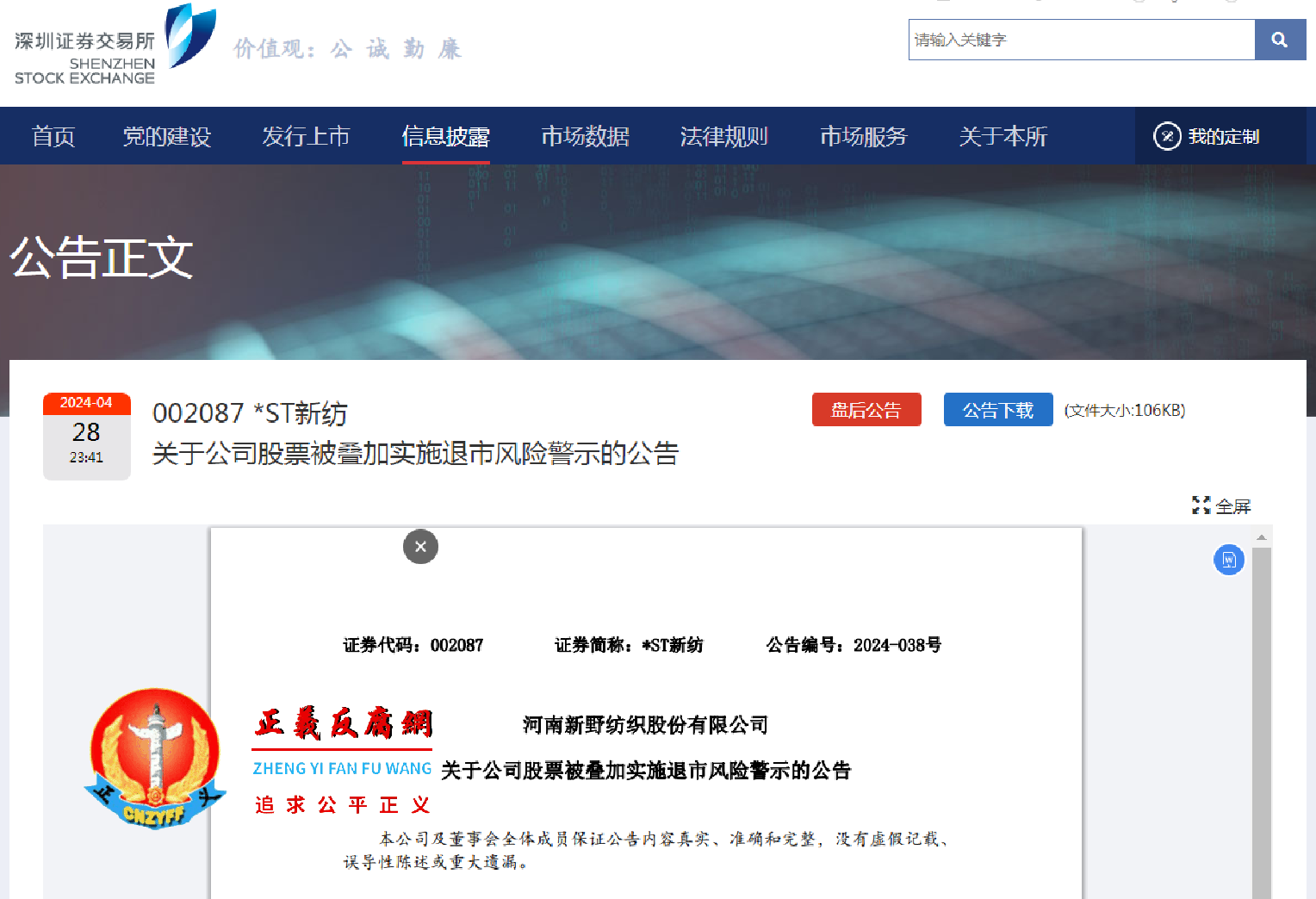Click the 公告下载 download button
This screenshot has height=899, width=1316.
click(x=998, y=410)
